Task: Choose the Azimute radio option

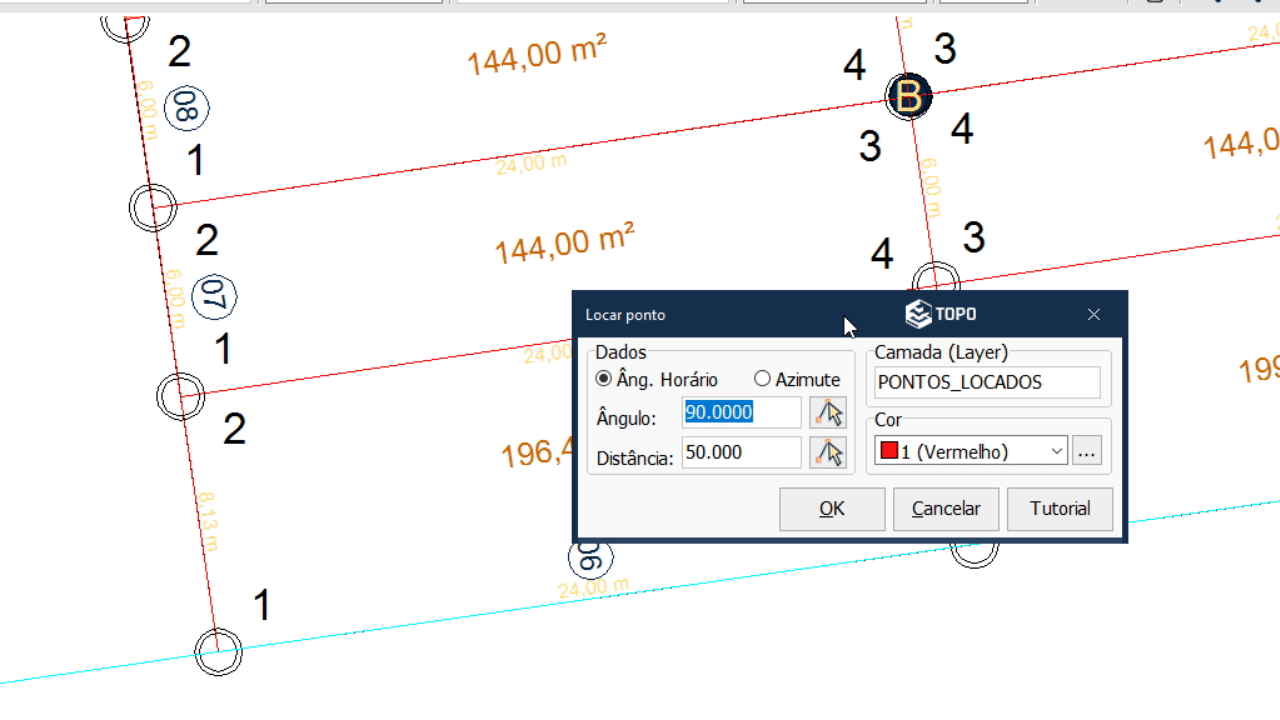Action: (763, 379)
